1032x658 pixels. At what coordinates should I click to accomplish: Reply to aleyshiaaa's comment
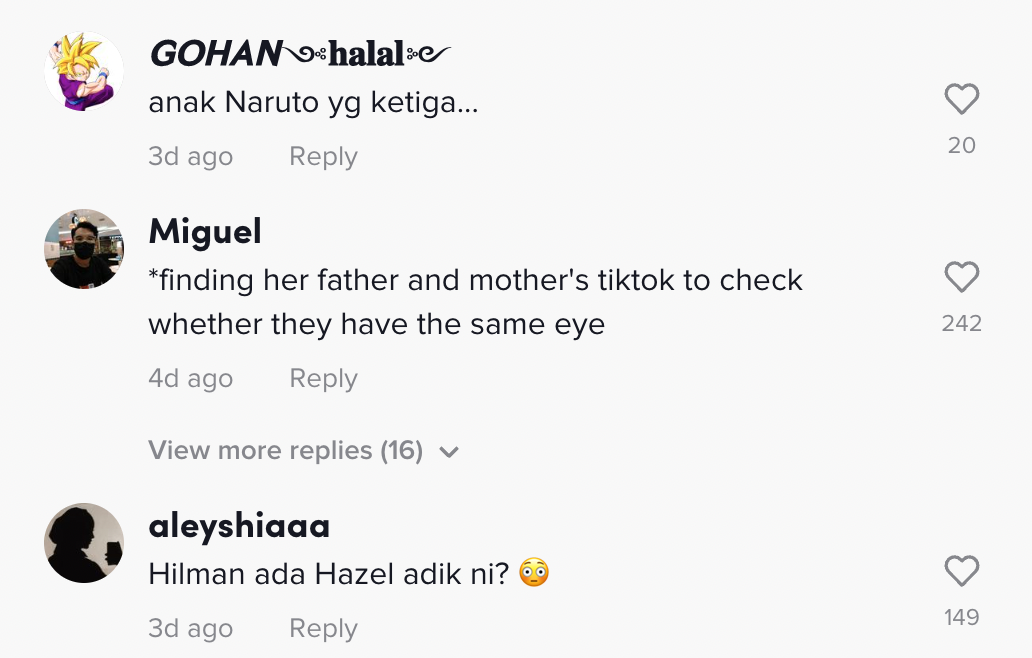[x=323, y=629]
